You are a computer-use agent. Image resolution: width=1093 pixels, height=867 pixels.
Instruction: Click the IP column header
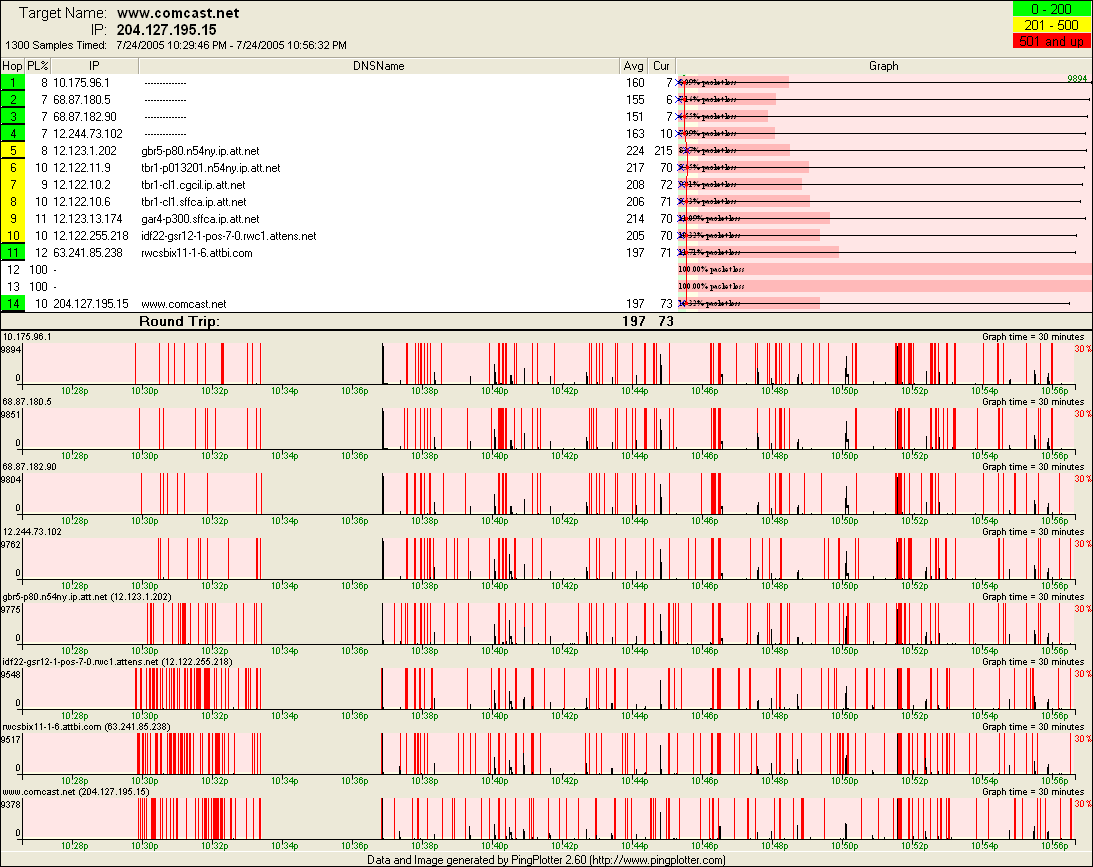[x=94, y=66]
